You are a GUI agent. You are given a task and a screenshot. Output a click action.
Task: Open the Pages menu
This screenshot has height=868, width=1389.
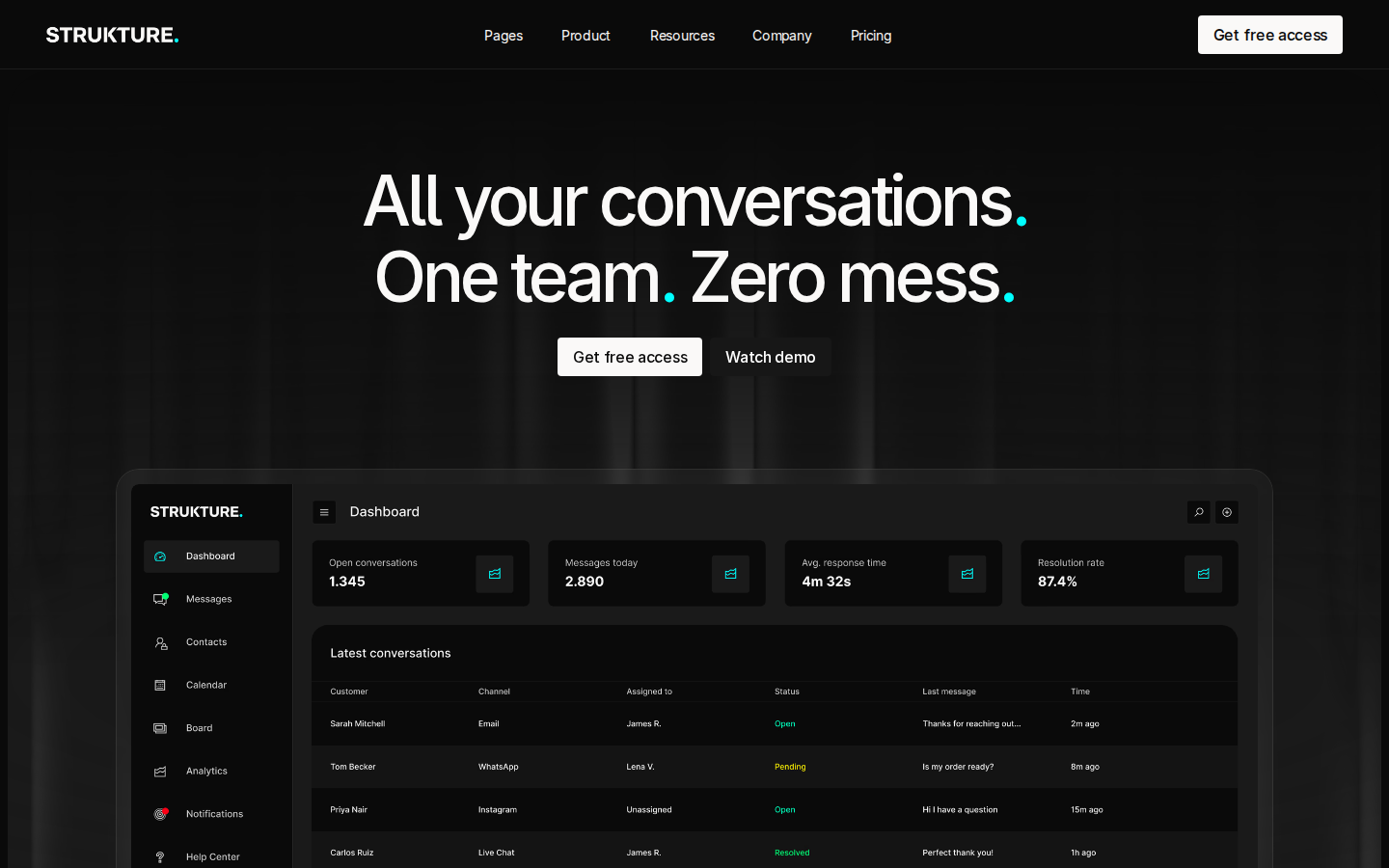(x=504, y=36)
